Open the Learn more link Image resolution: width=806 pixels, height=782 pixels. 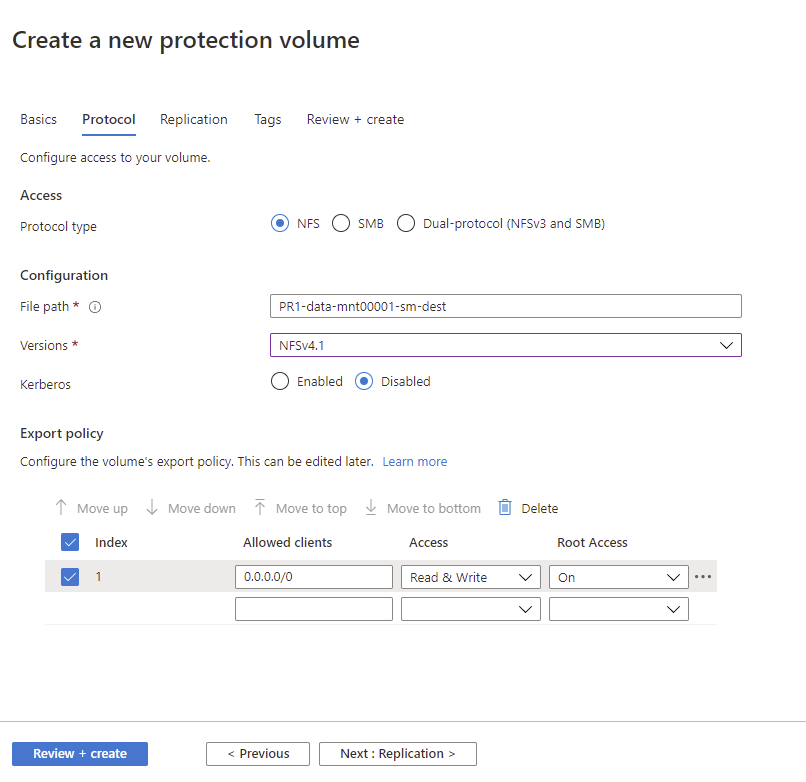[414, 462]
